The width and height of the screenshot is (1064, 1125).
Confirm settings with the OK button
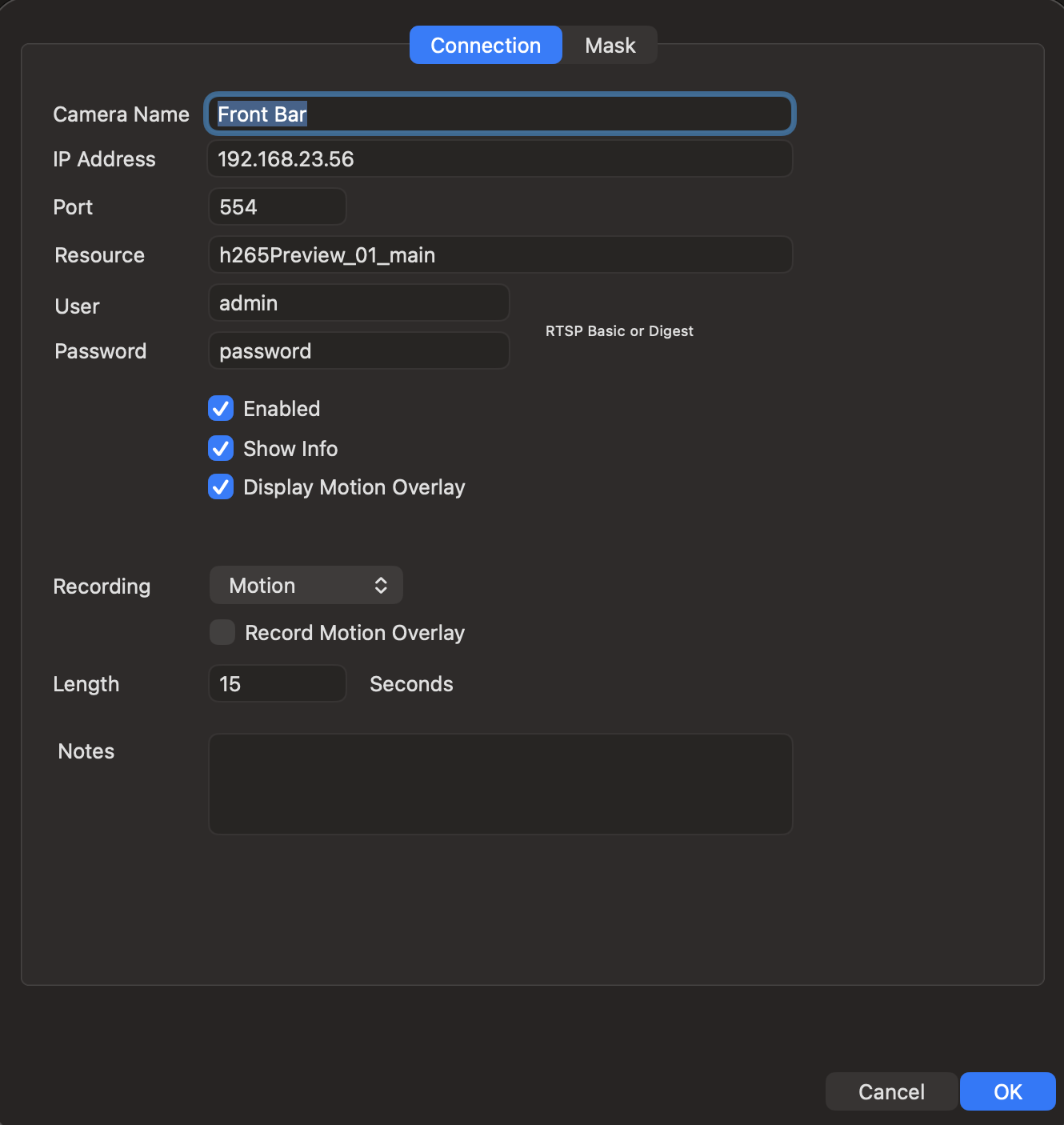pos(1007,1092)
